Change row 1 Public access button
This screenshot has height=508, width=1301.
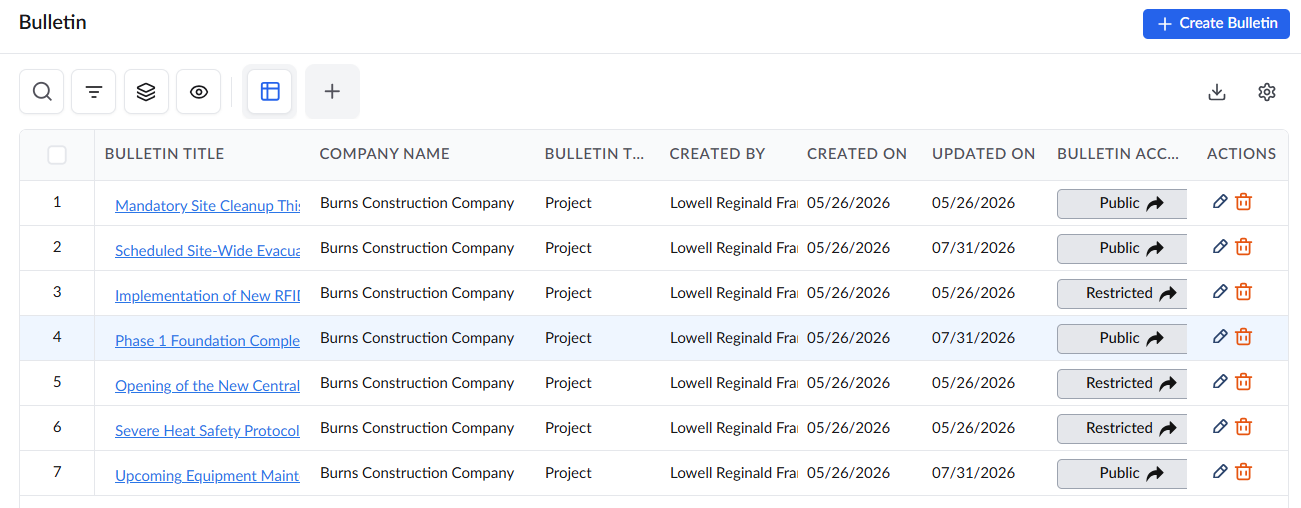(x=1122, y=203)
